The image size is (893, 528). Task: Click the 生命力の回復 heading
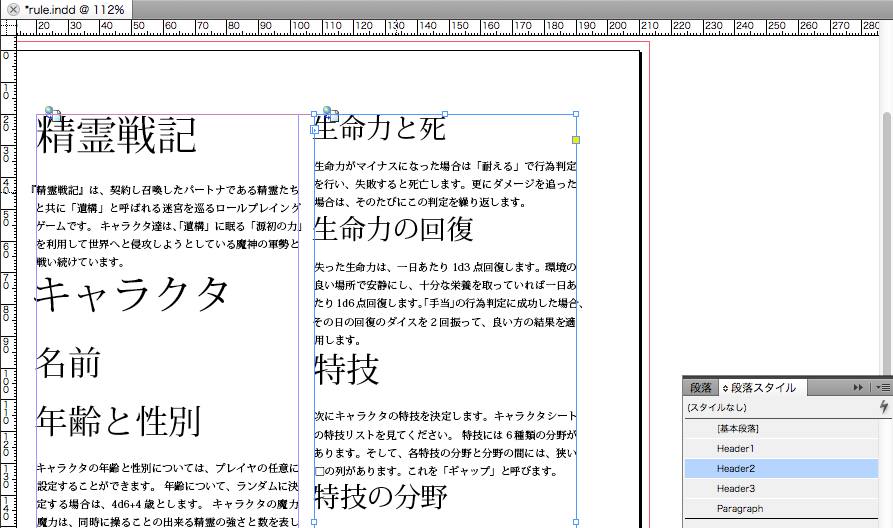(394, 229)
